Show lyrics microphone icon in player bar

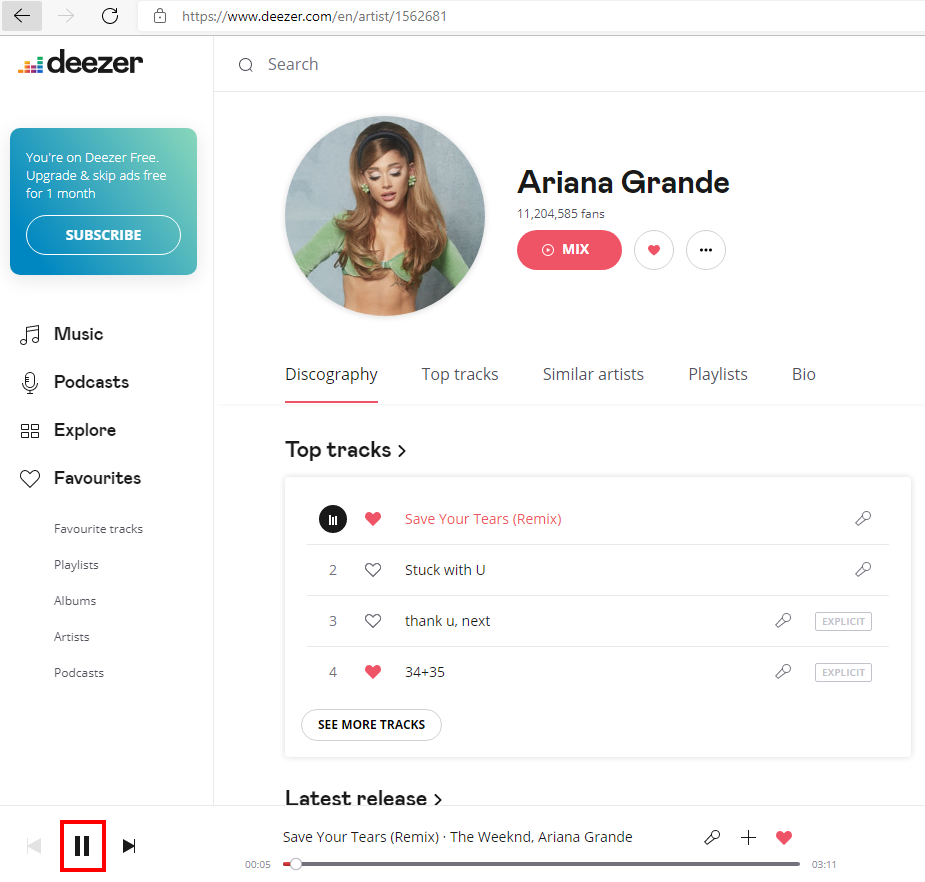pos(712,837)
